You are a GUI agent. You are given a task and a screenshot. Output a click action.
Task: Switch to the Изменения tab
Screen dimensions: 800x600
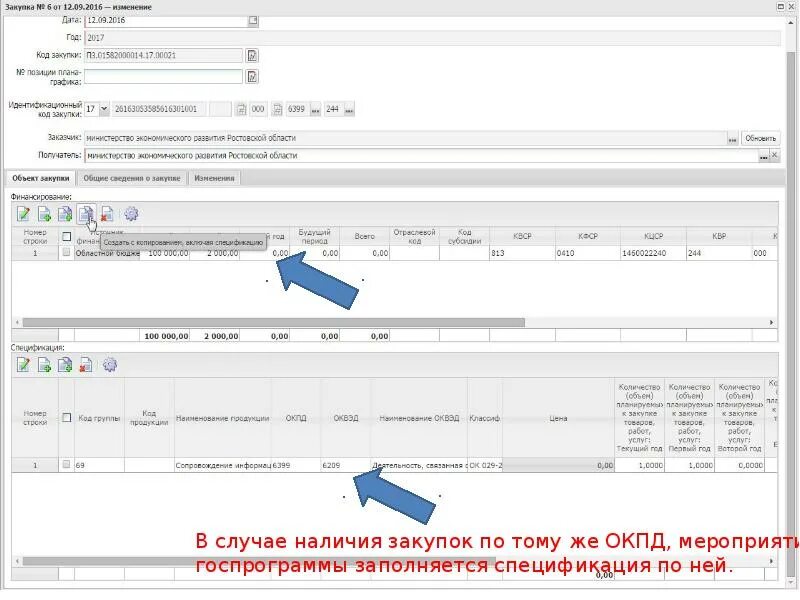pyautogui.click(x=214, y=178)
